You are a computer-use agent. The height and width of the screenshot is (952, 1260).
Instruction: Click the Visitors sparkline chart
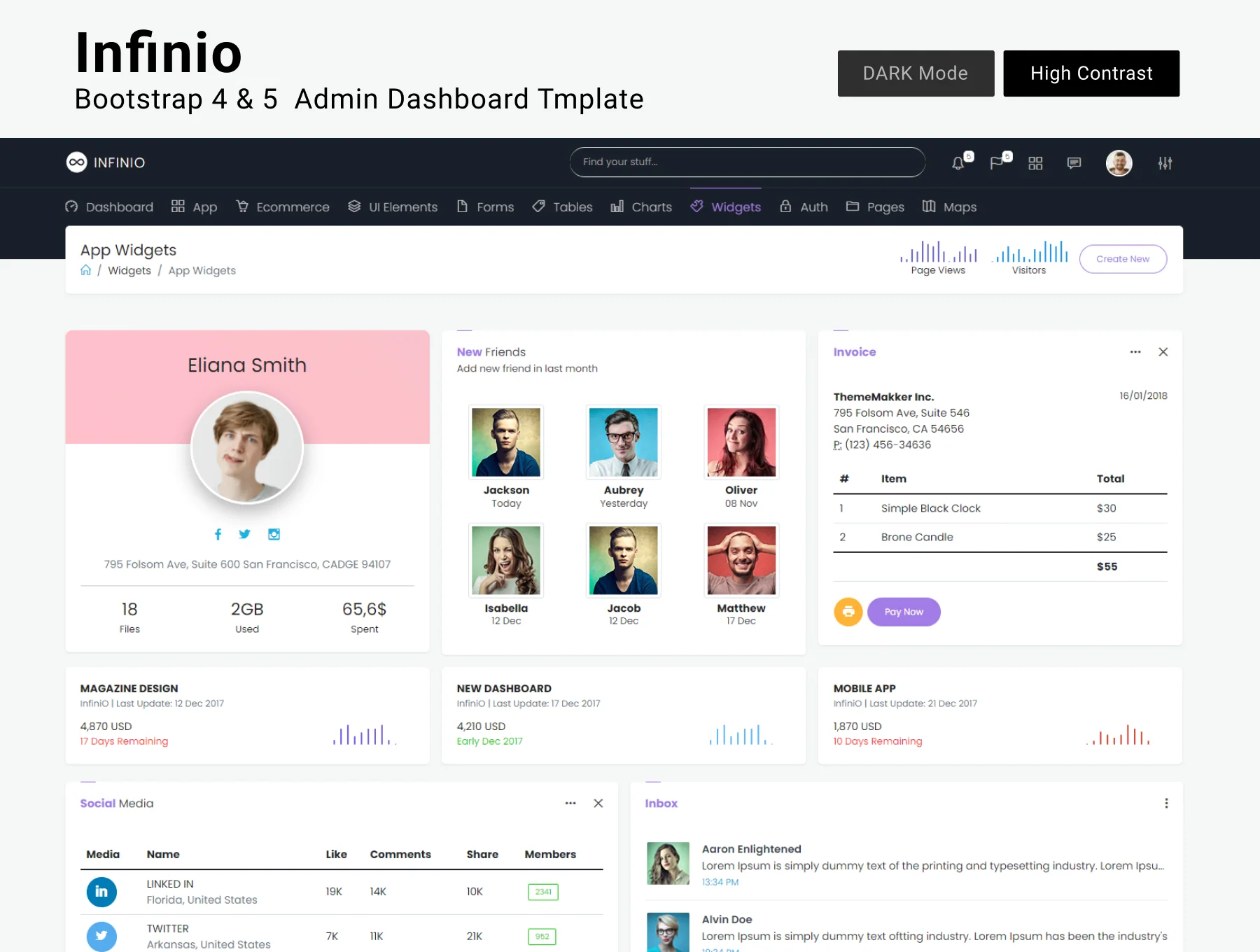1030,251
